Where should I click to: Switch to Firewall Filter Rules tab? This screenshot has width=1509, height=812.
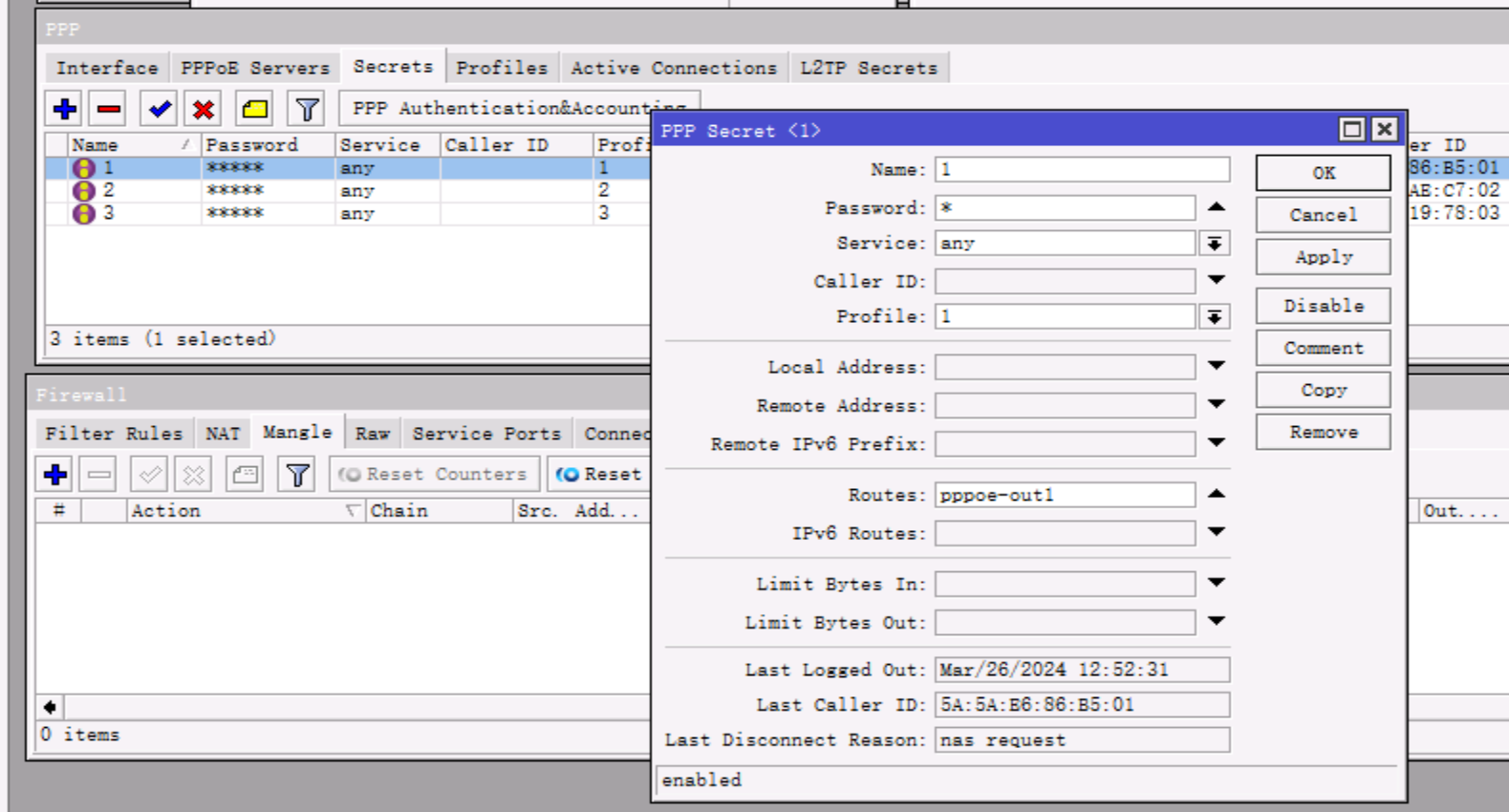click(x=114, y=434)
